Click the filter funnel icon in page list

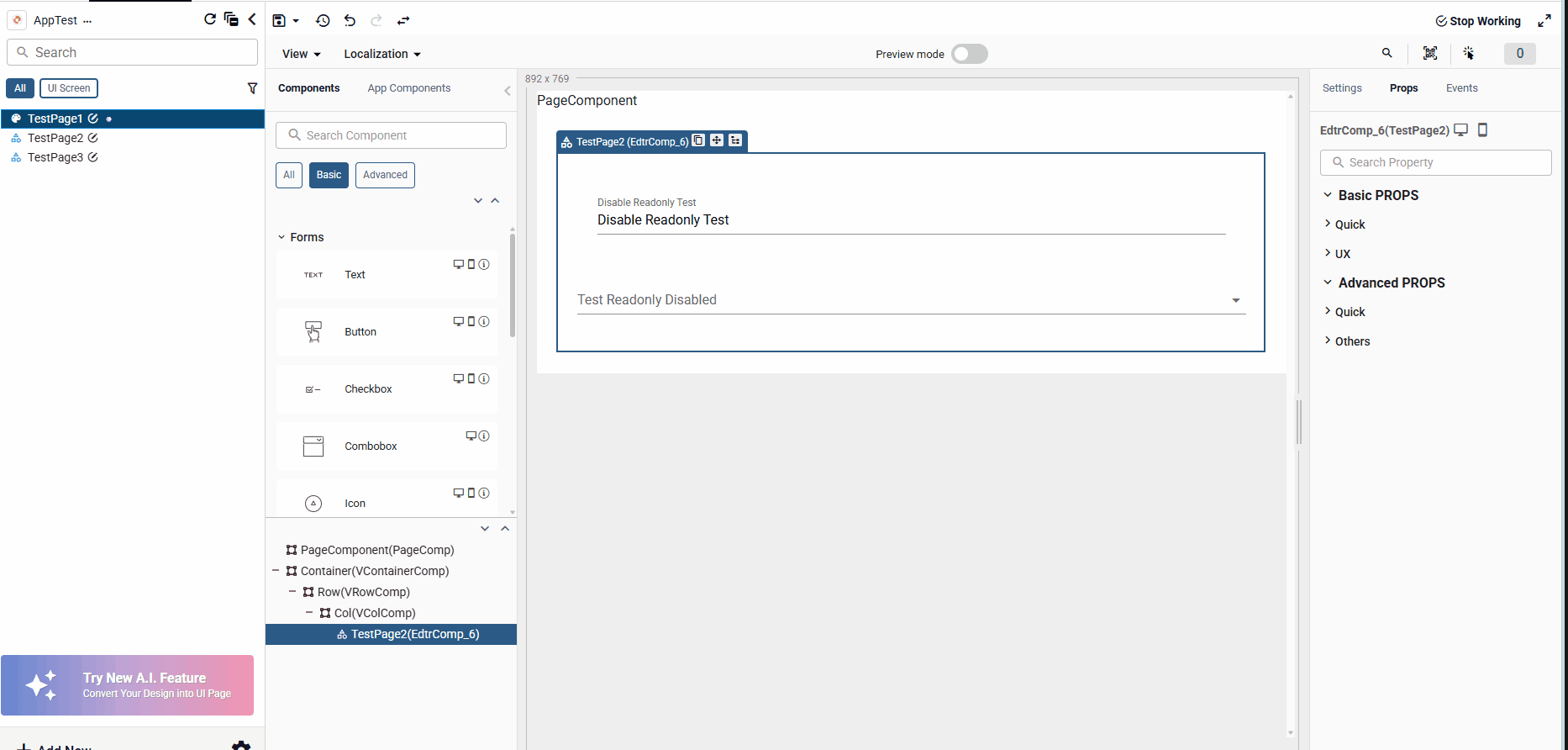pyautogui.click(x=252, y=88)
